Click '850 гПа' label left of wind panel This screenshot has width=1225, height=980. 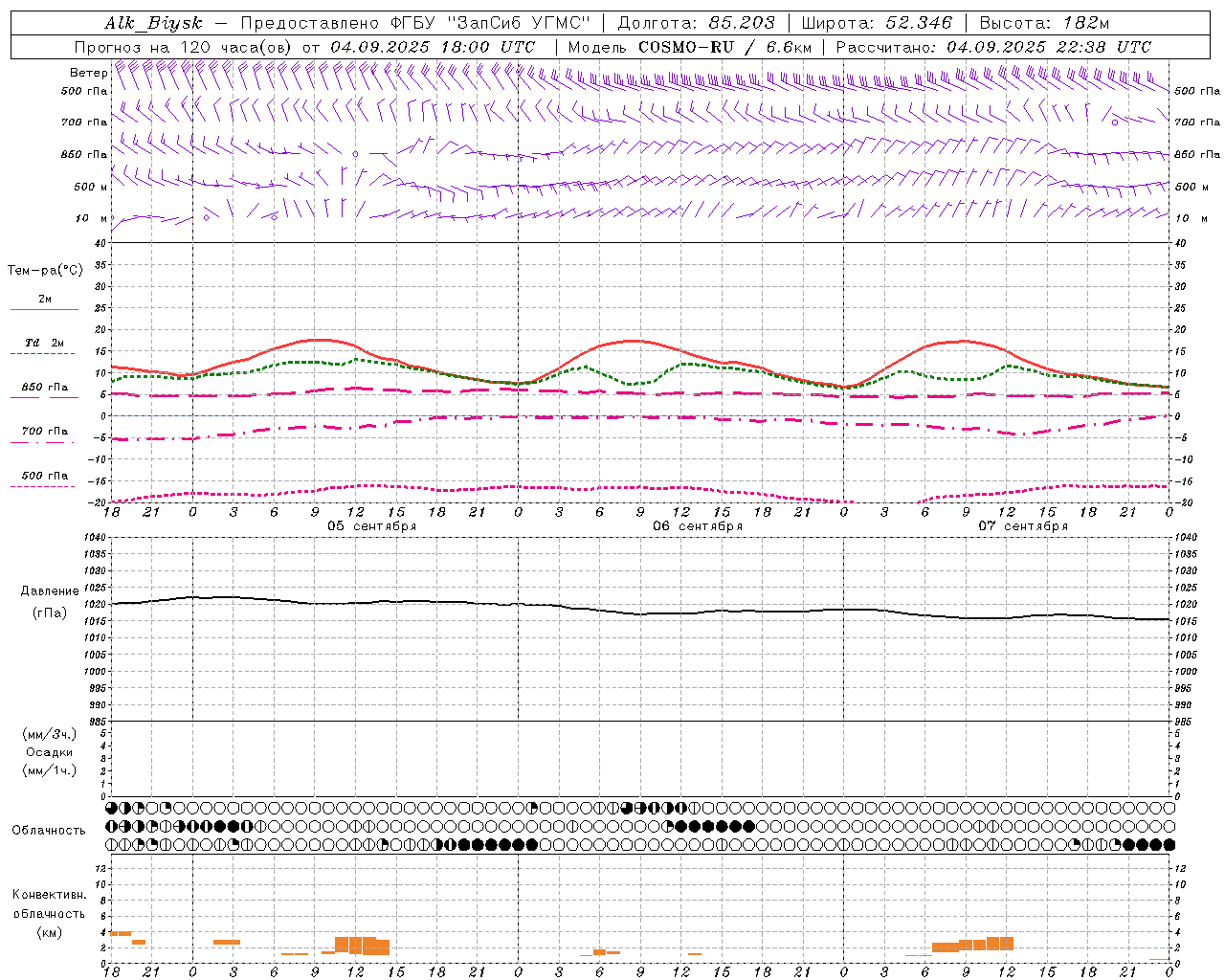(x=84, y=154)
